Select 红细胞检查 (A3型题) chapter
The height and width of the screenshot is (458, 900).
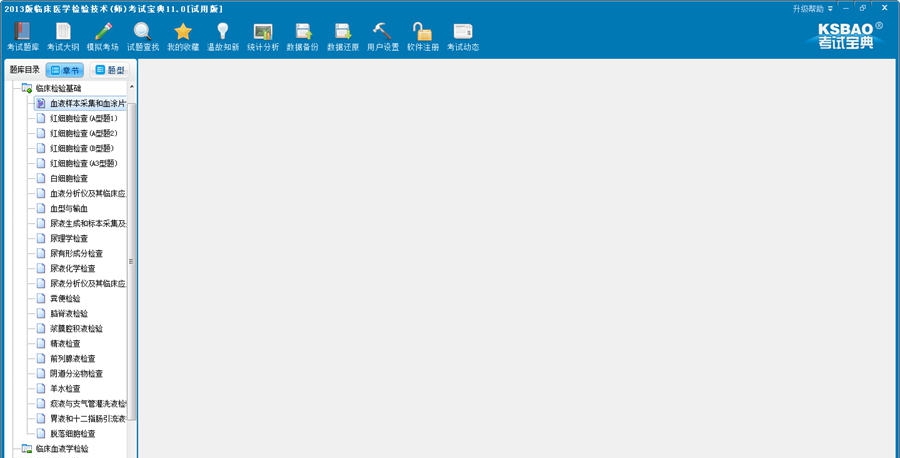pos(77,163)
